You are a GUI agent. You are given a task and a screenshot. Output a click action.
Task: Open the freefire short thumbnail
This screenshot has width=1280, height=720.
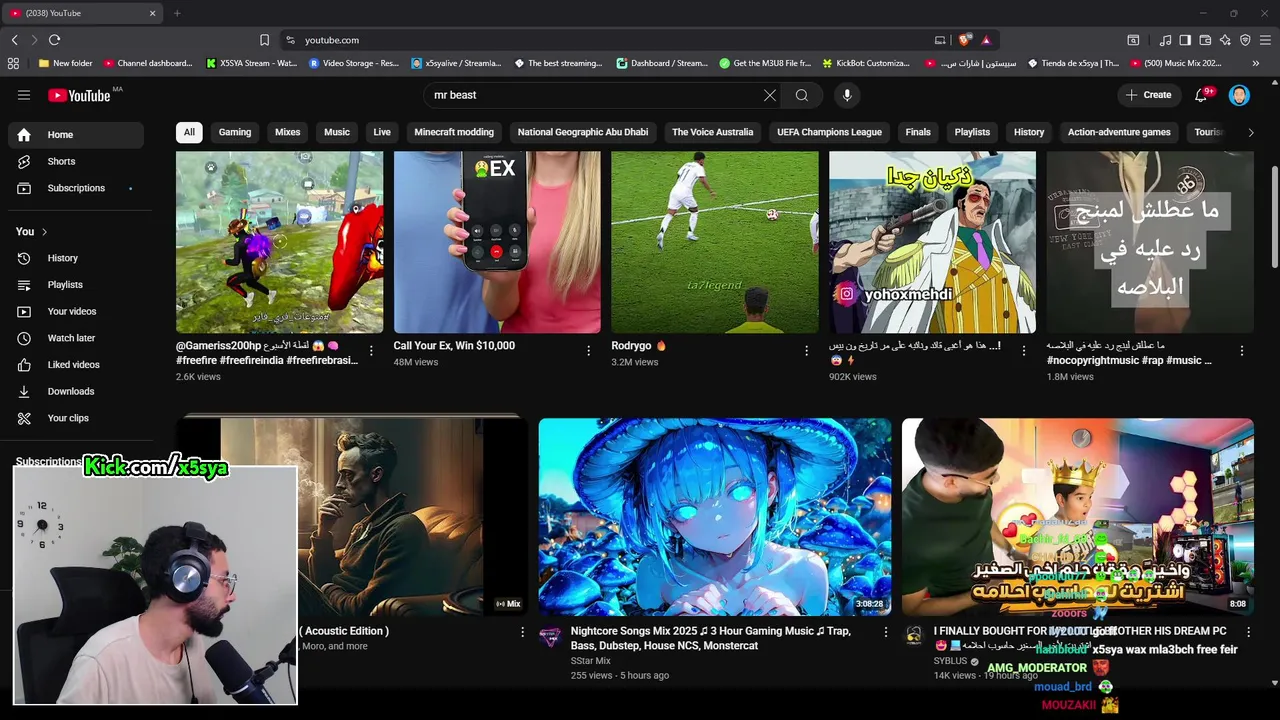pos(279,242)
